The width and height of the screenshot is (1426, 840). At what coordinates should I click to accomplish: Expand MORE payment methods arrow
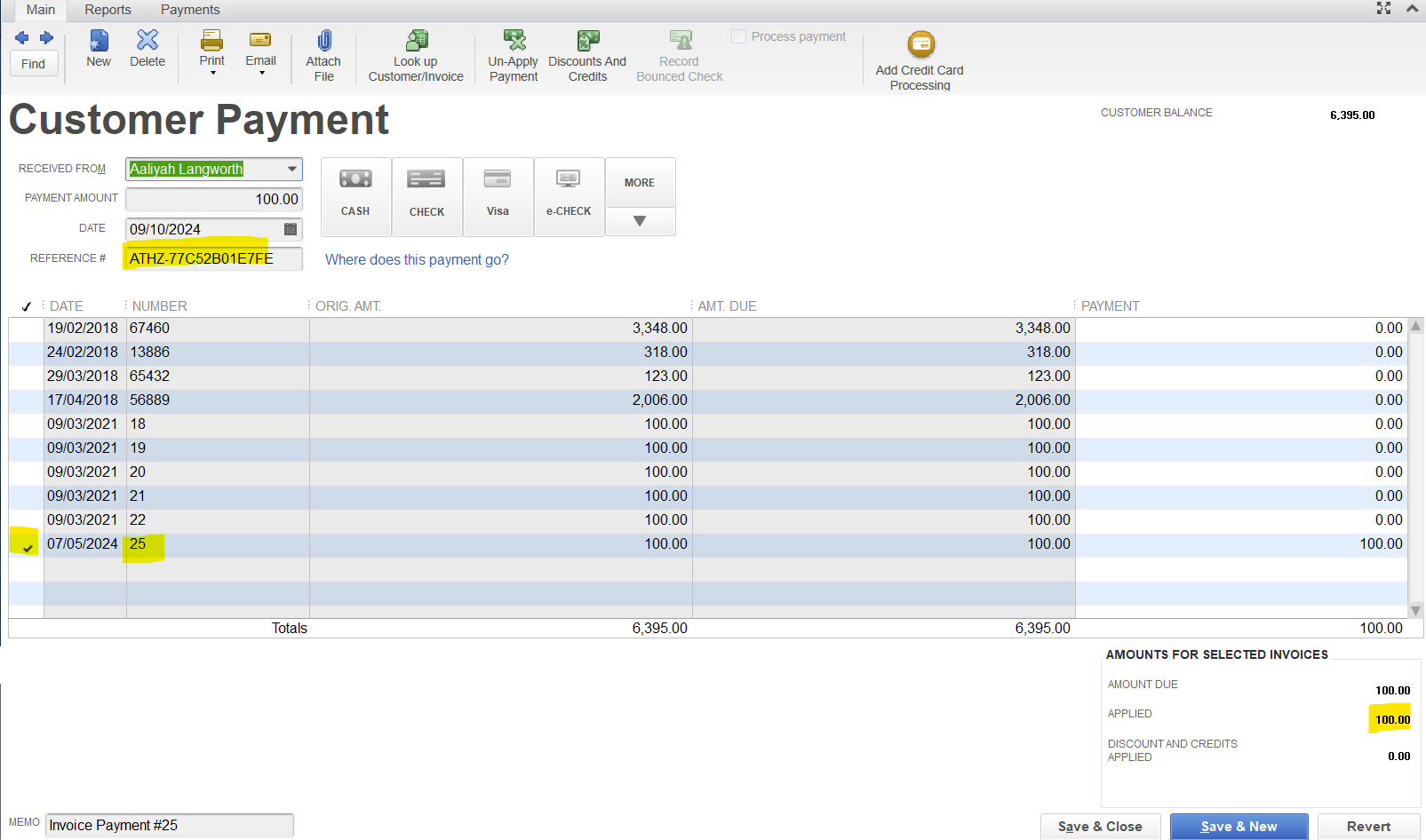coord(640,221)
